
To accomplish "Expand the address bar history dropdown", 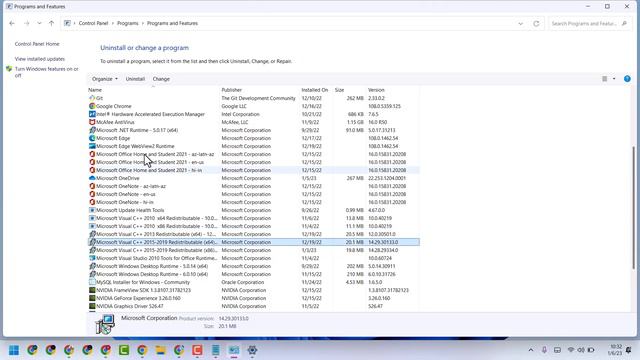I will coord(520,24).
